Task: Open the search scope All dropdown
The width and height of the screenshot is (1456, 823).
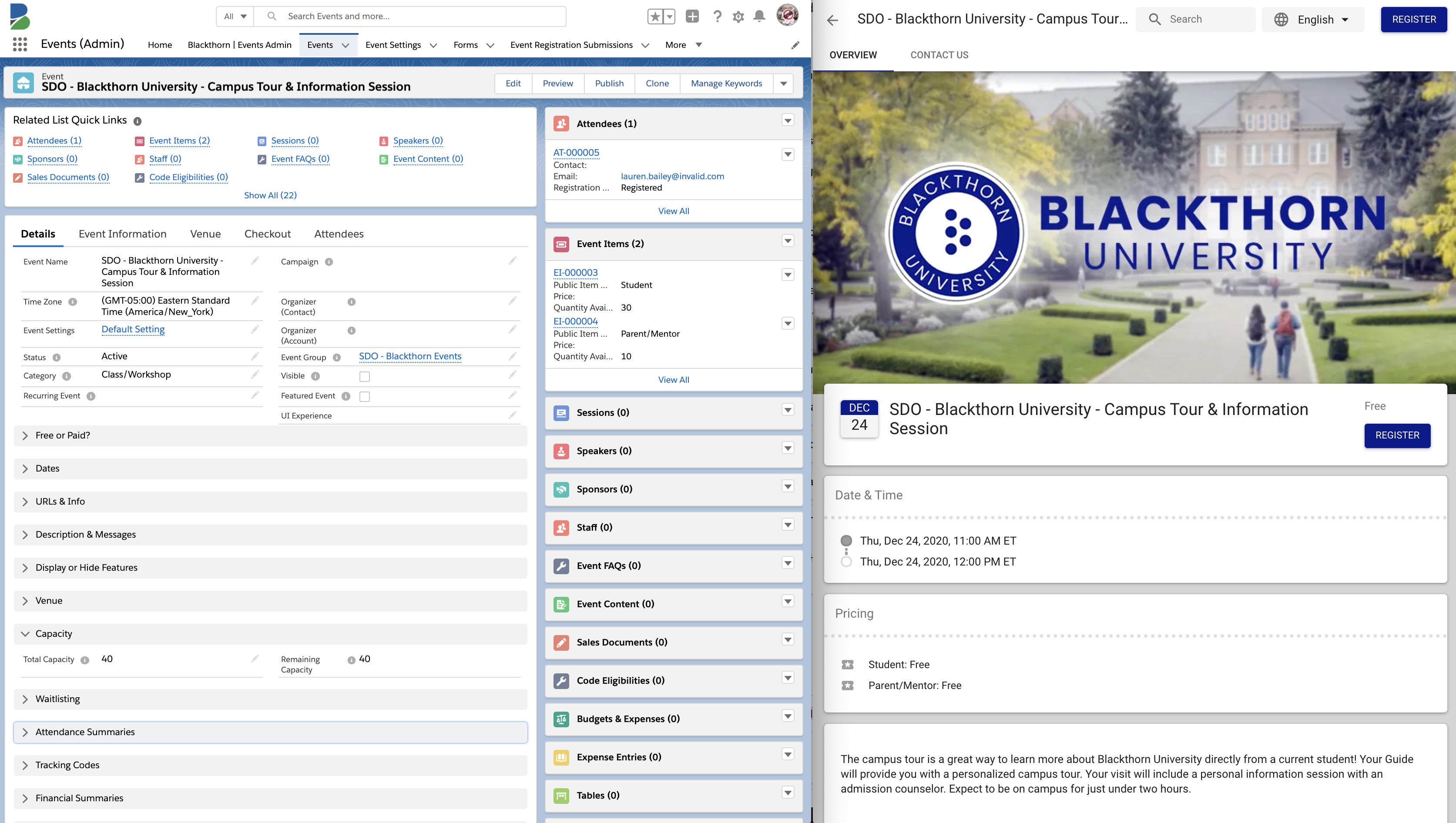Action: (x=235, y=17)
